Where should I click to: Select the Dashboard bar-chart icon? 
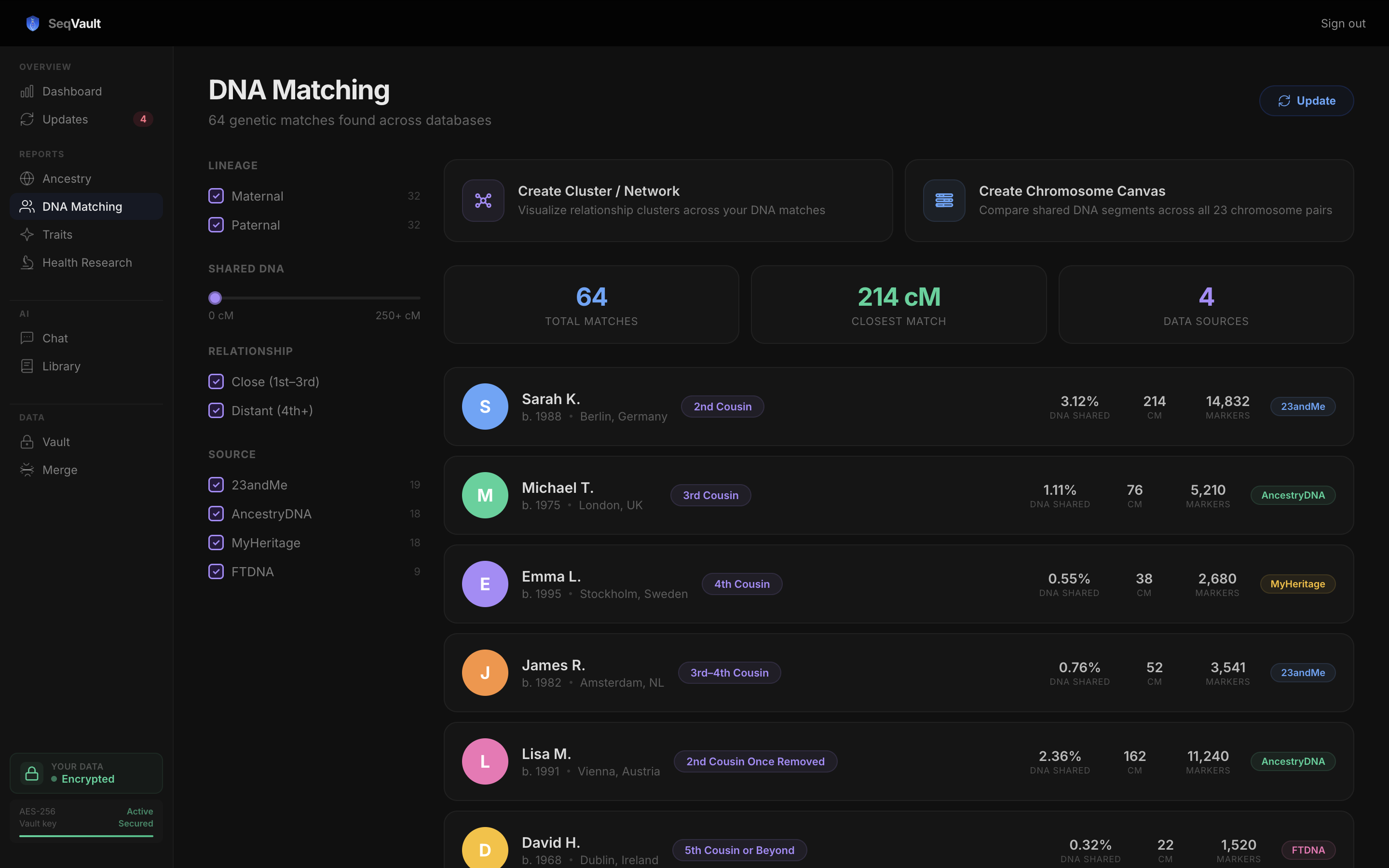27,91
